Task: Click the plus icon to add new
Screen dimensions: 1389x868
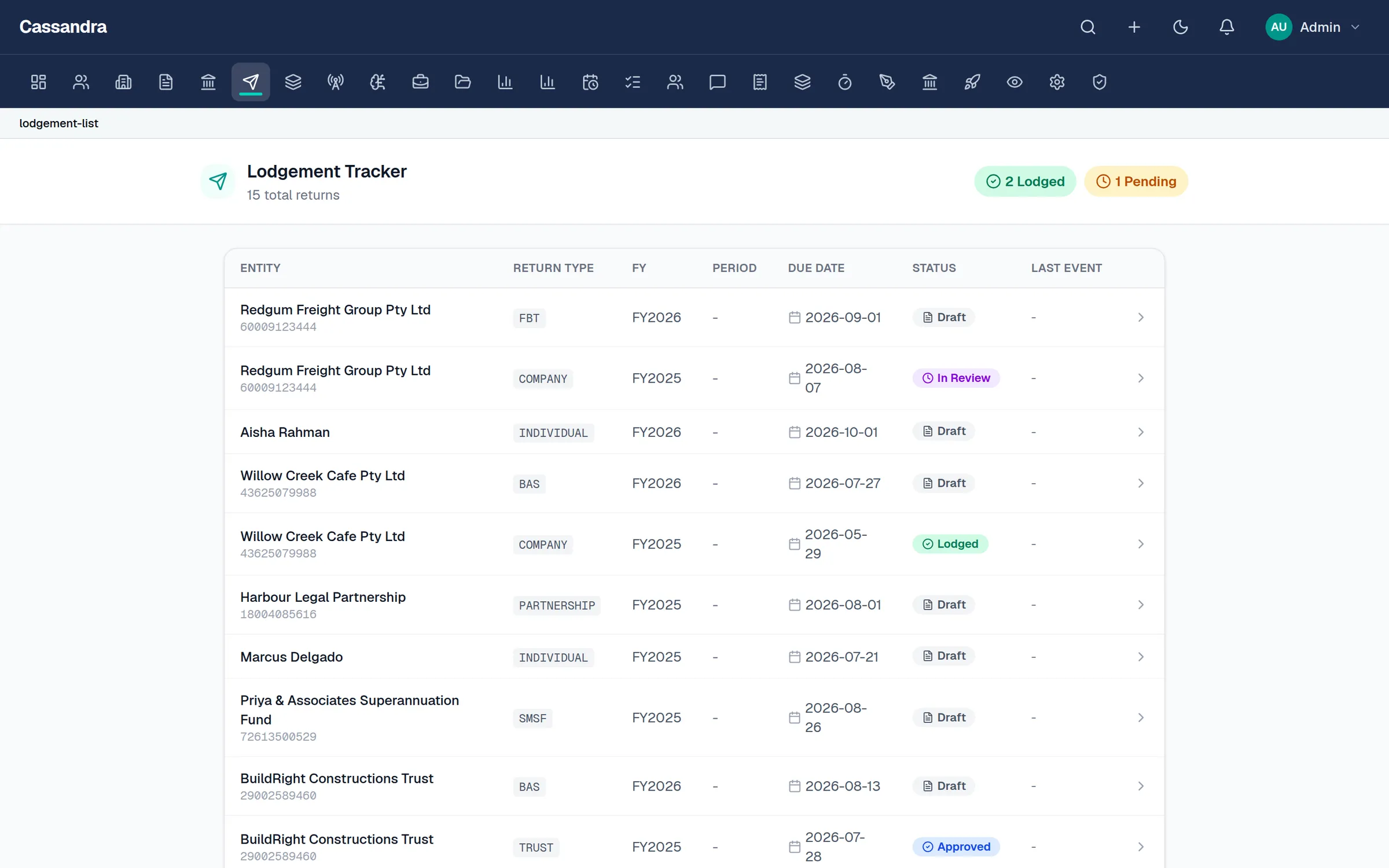Action: click(x=1134, y=27)
